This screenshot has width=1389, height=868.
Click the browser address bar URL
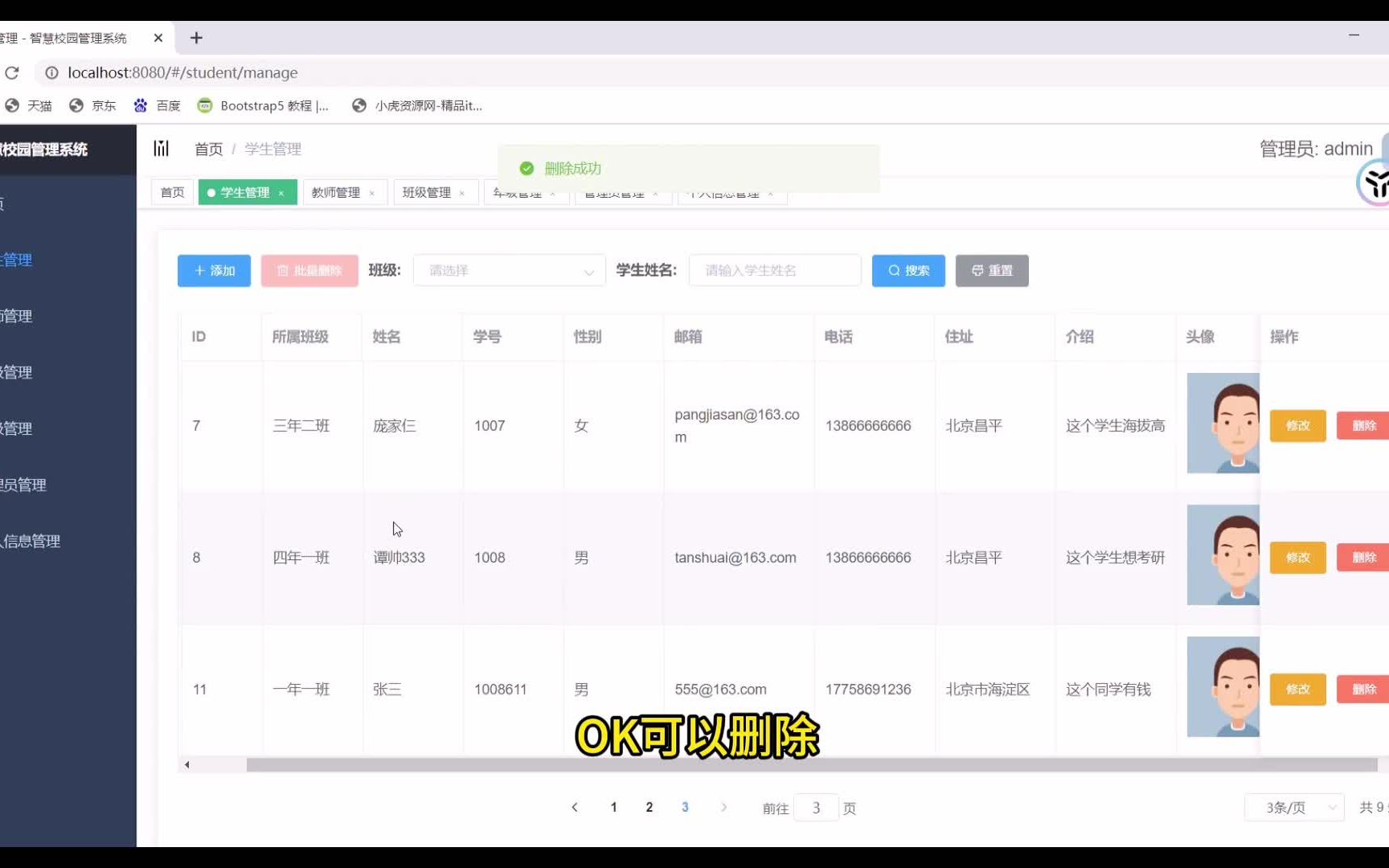[x=182, y=72]
